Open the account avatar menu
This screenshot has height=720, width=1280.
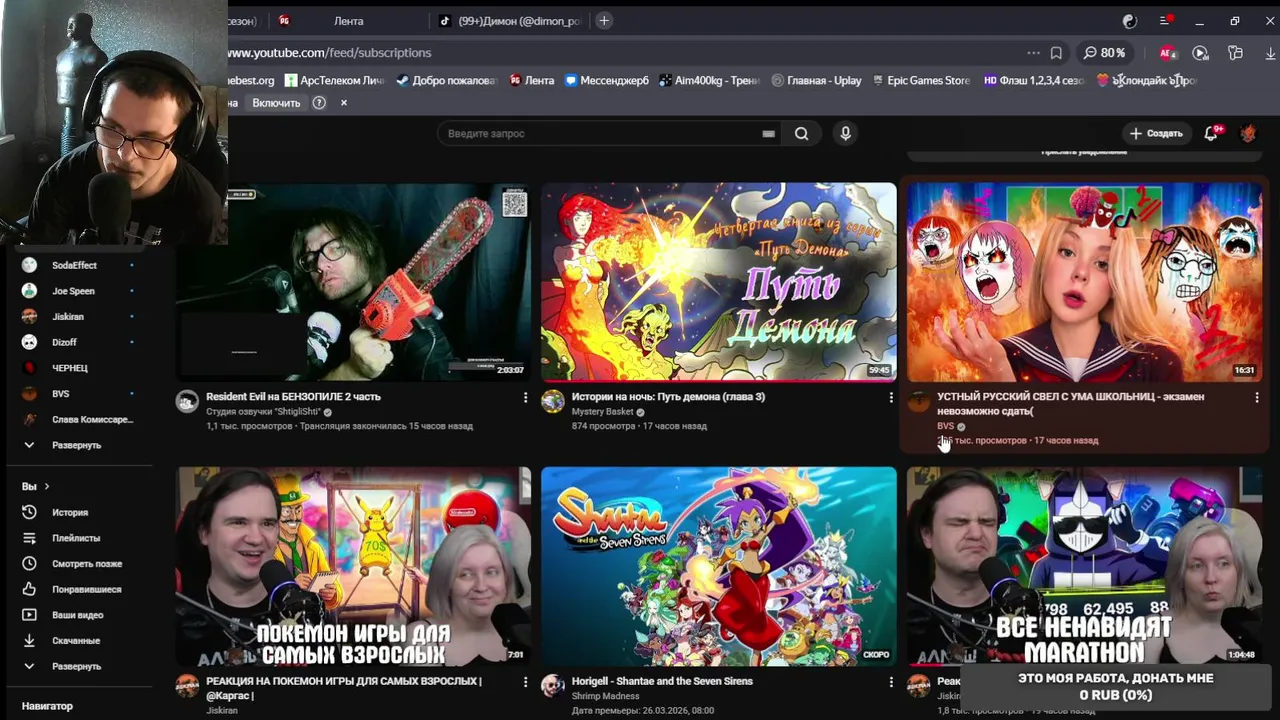[x=1248, y=133]
